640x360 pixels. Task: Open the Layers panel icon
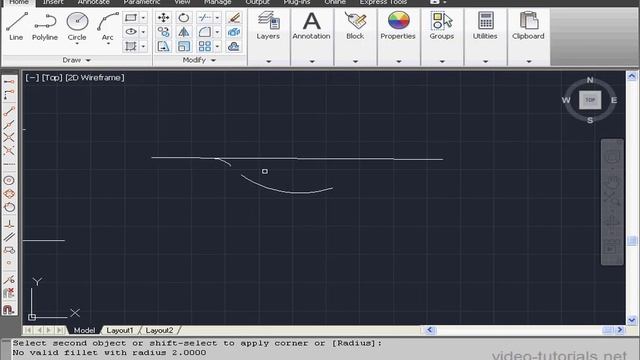tap(268, 20)
